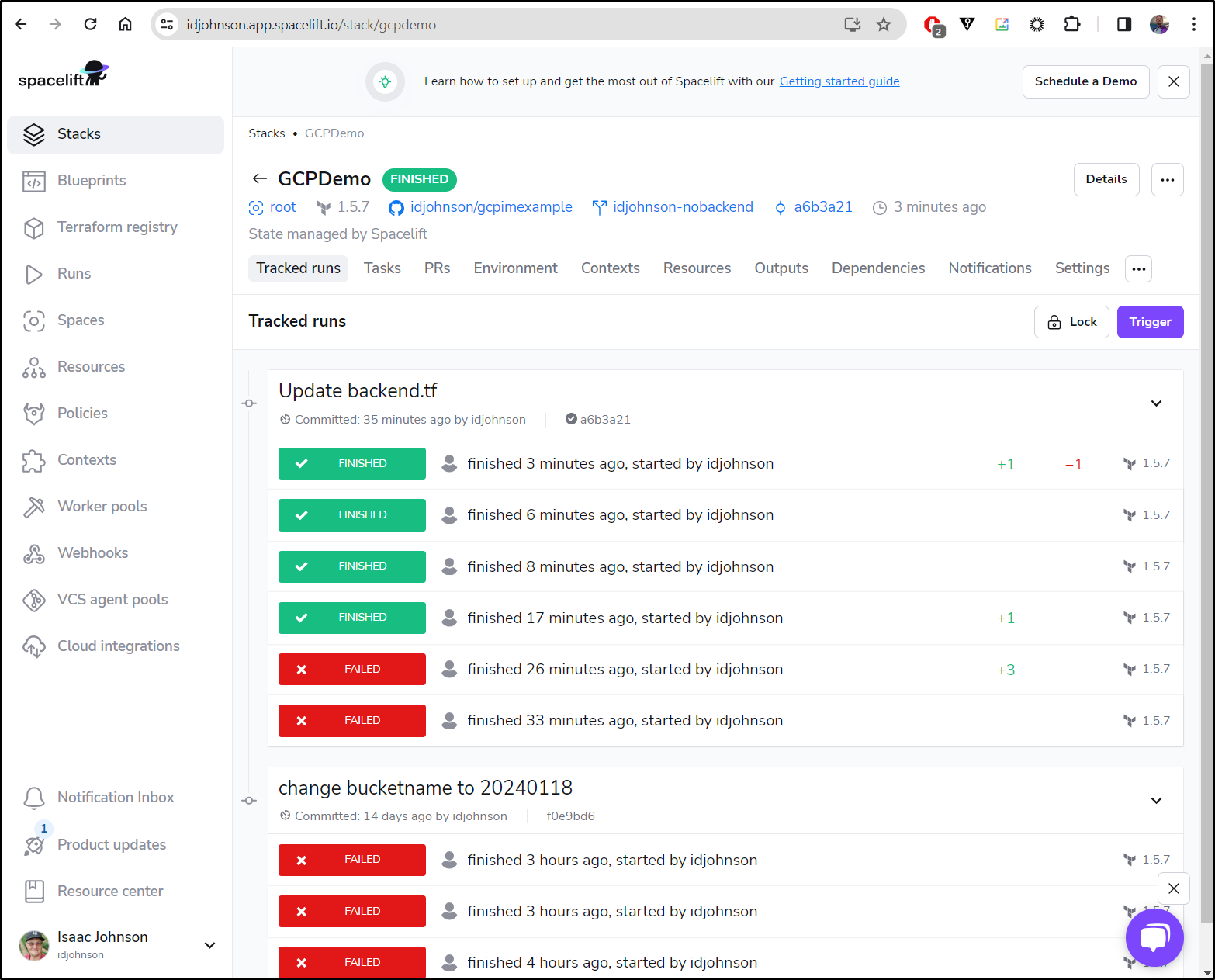Collapse the change bucketname run group

[1156, 801]
